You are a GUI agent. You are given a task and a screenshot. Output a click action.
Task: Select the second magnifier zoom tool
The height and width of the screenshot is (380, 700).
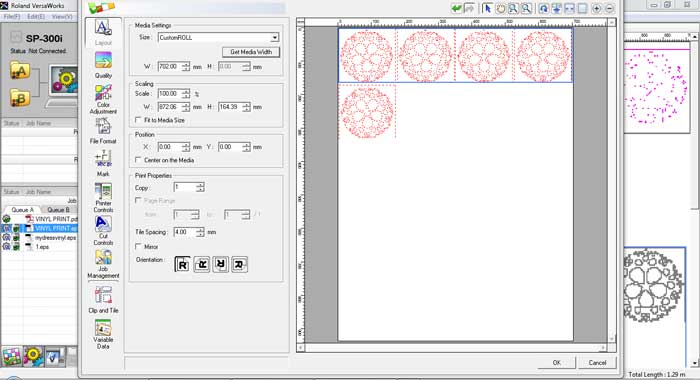(x=526, y=8)
